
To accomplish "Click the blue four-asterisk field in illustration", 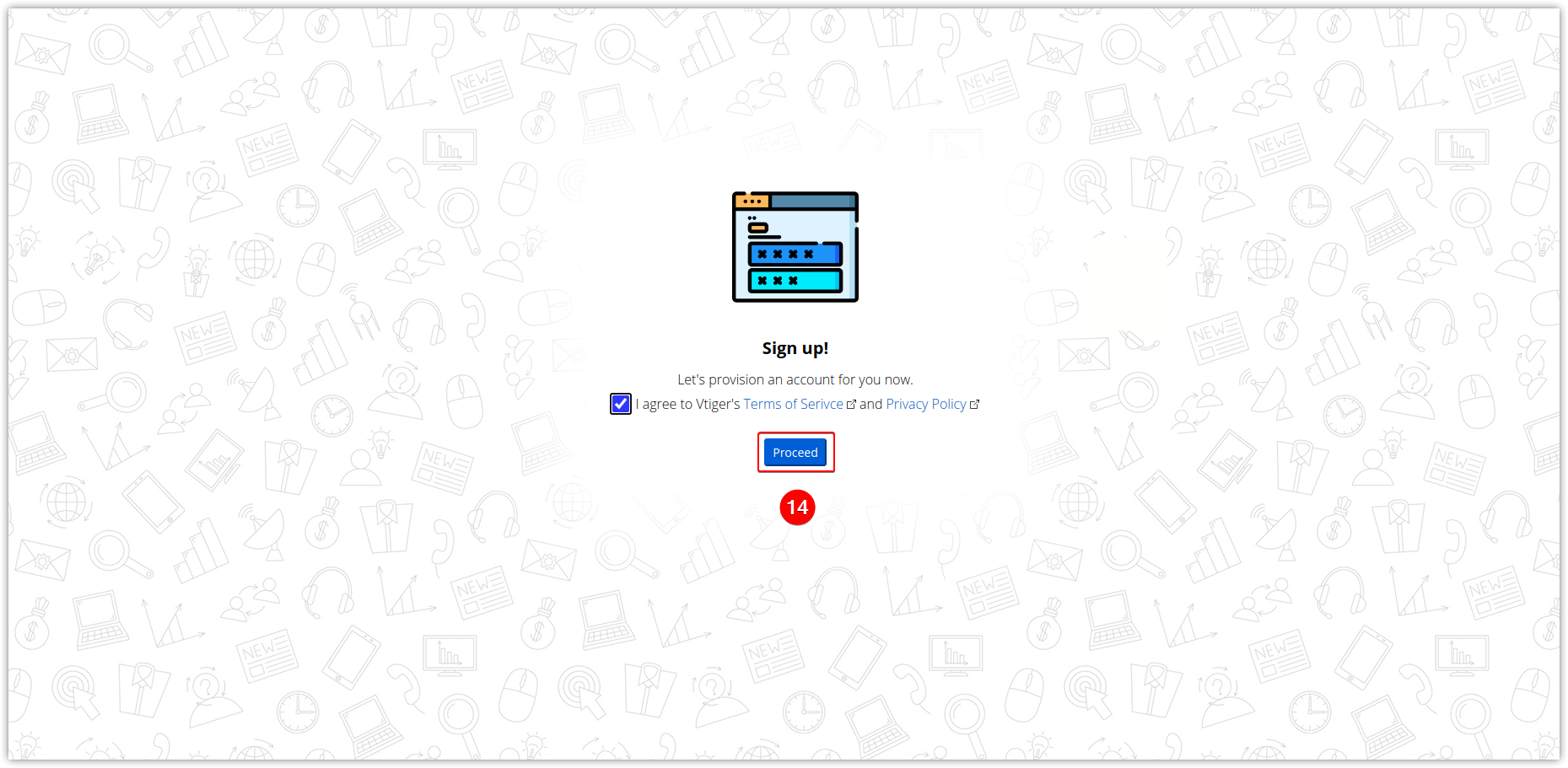I will coord(795,254).
